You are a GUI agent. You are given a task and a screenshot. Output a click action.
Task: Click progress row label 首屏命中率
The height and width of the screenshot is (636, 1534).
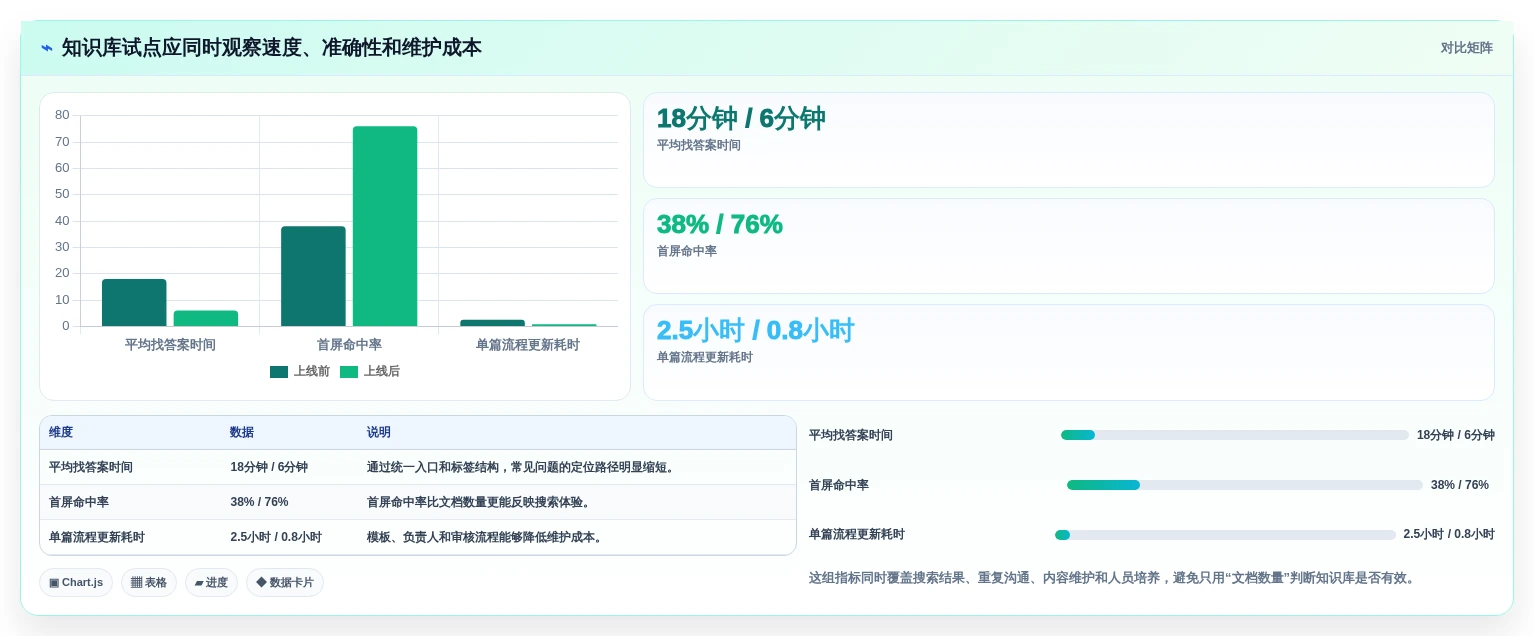839,485
